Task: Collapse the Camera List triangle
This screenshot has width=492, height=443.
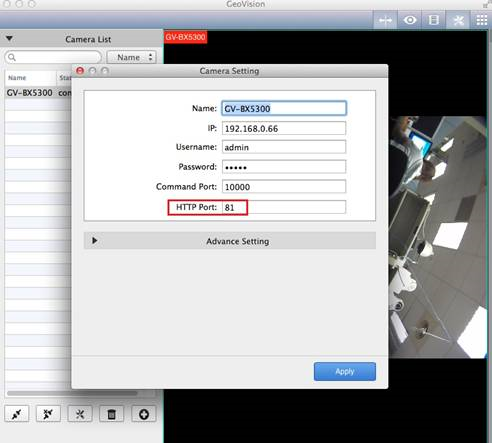Action: coord(9,39)
